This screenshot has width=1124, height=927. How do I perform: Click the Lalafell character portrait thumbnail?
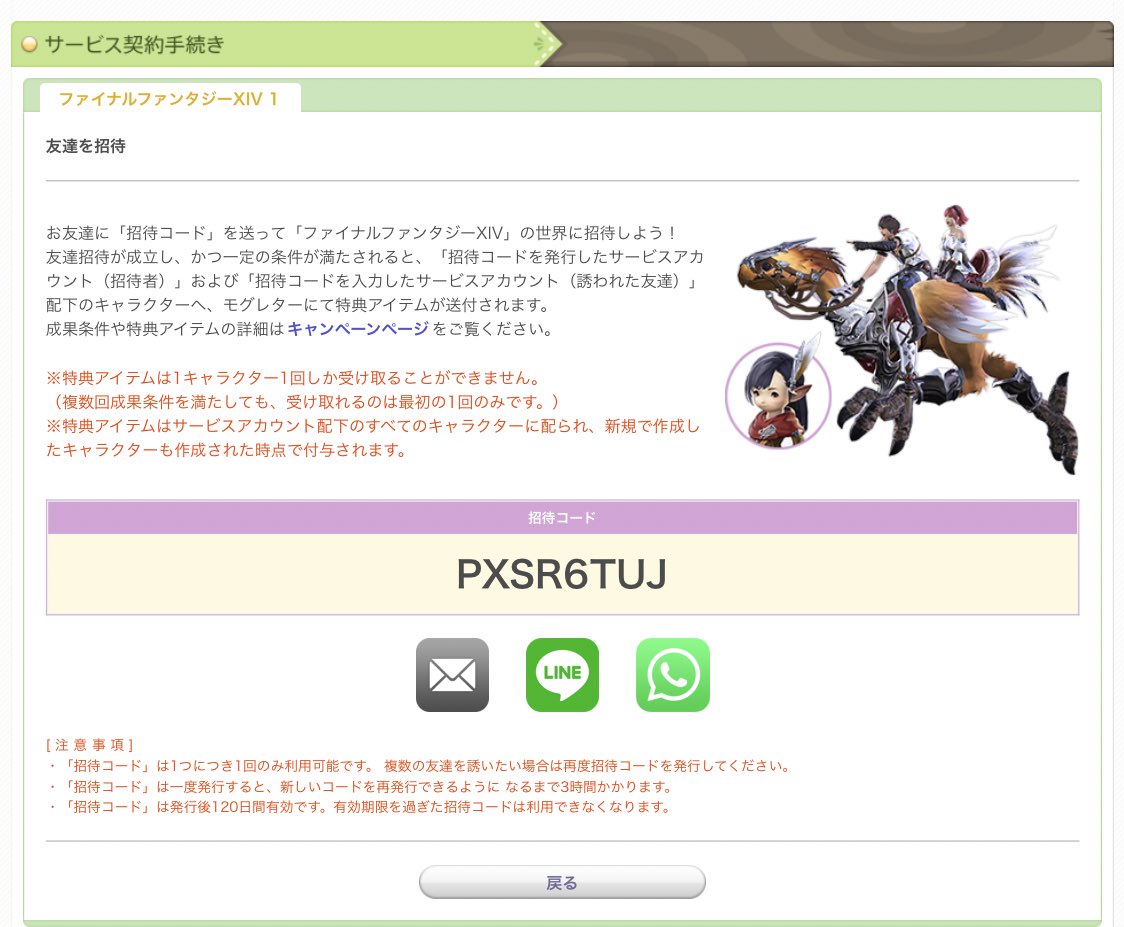[x=778, y=396]
